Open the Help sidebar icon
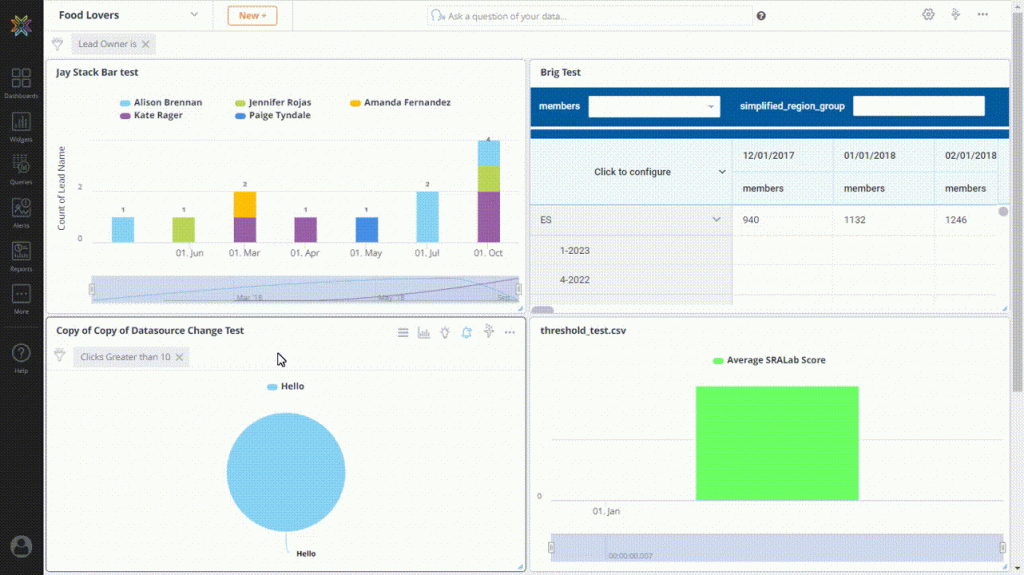This screenshot has width=1024, height=575. (21, 358)
